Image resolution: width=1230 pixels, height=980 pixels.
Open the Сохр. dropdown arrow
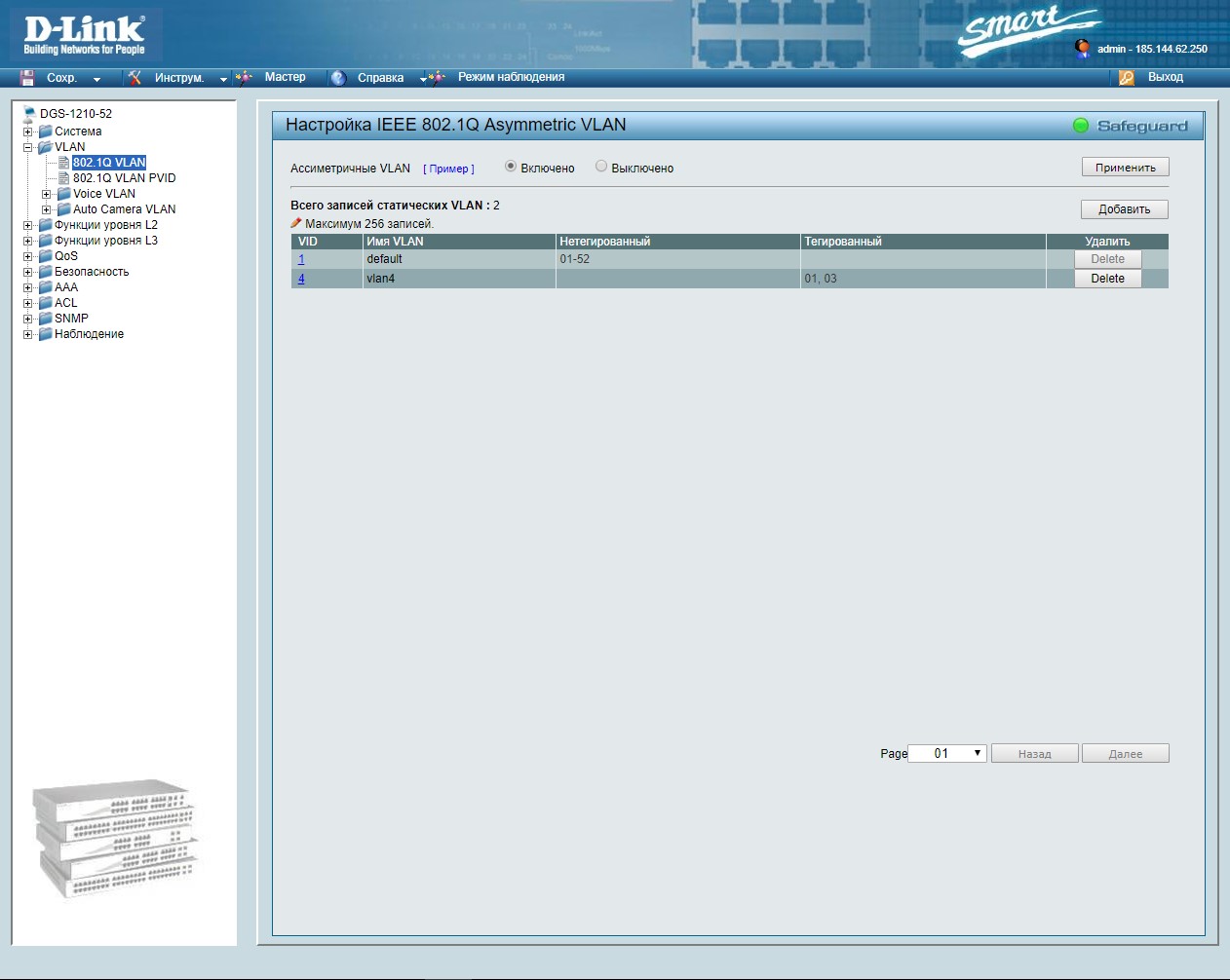click(x=96, y=79)
